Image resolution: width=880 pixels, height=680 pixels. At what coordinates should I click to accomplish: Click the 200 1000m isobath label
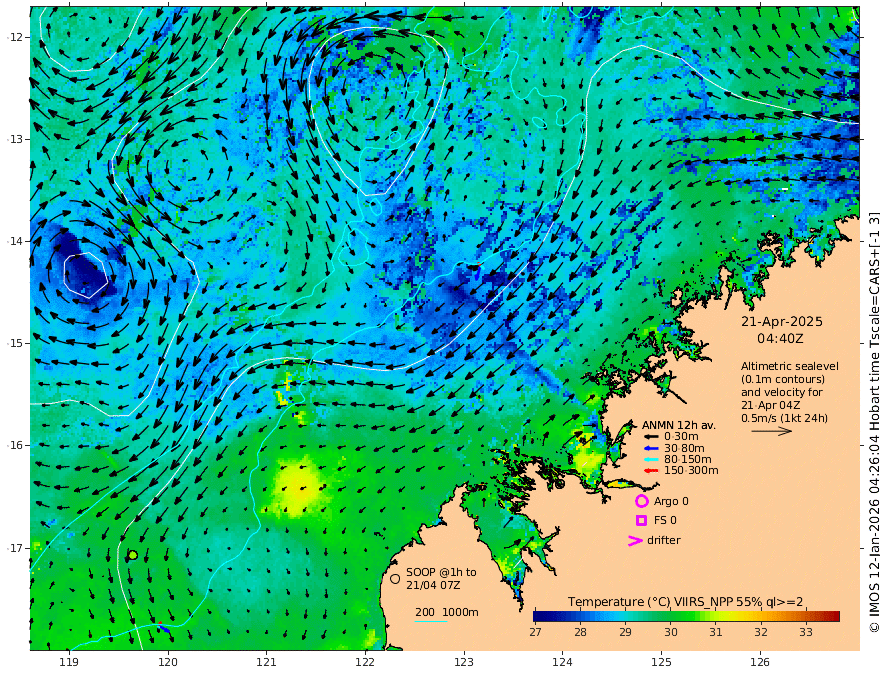(447, 612)
